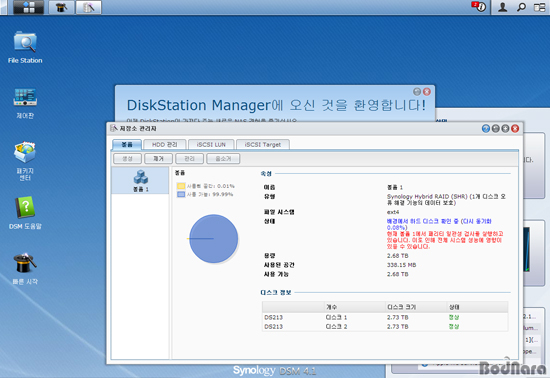Click the Synology Hybrid RAID (SHR) type value
The height and width of the screenshot is (378, 550).
446,200
